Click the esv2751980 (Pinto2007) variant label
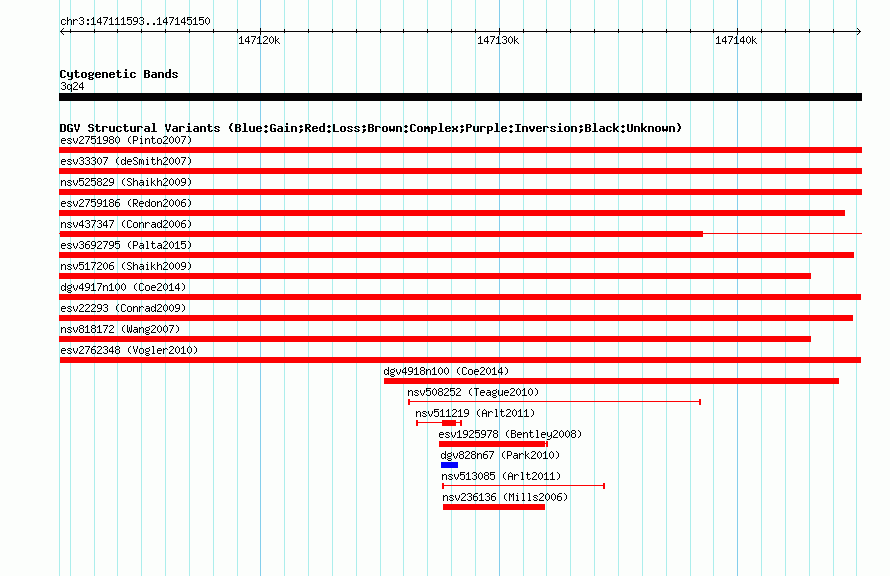Viewport: 890px width, 576px height. (x=126, y=140)
